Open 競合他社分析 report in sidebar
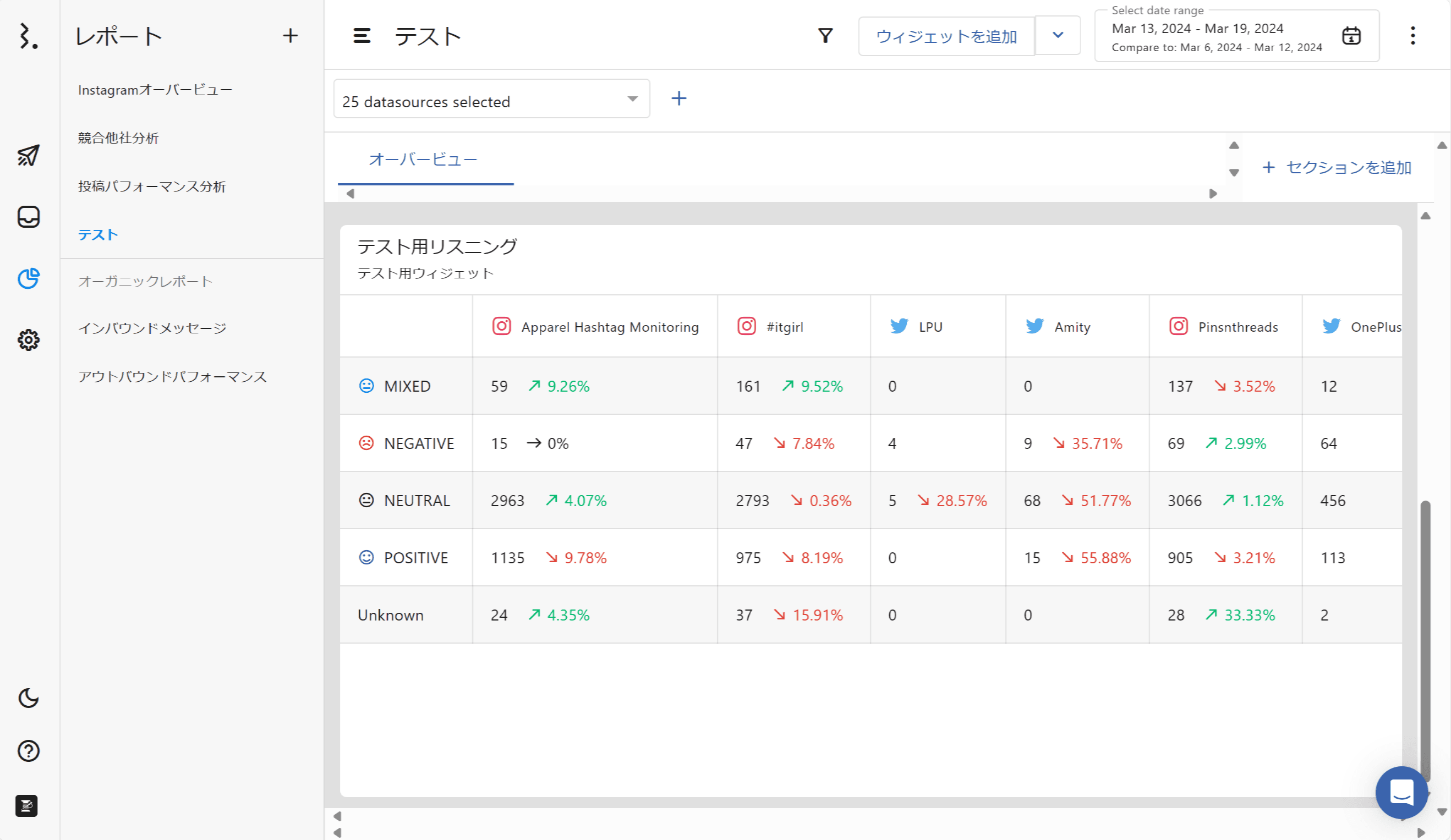The width and height of the screenshot is (1451, 840). pyautogui.click(x=119, y=138)
